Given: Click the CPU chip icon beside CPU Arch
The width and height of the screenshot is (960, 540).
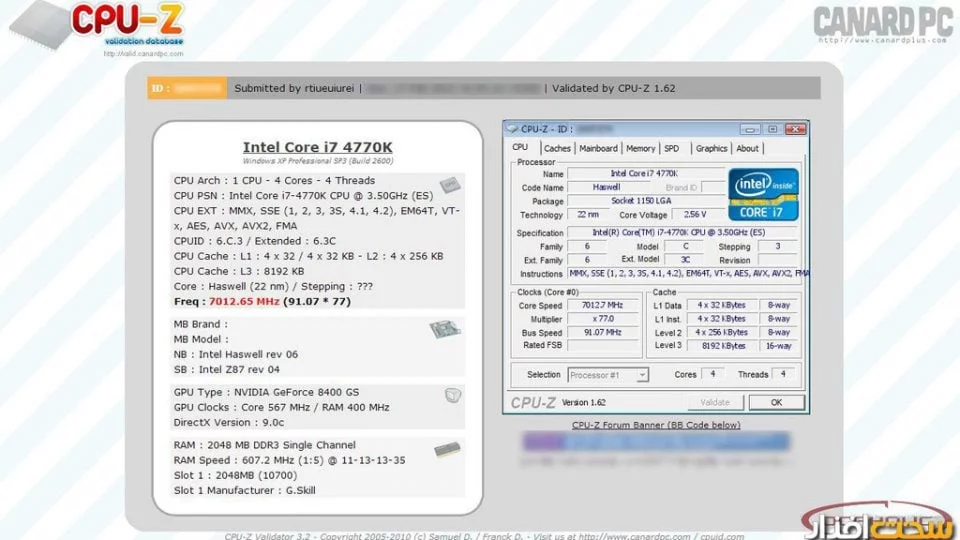Looking at the screenshot, I should pos(450,184).
